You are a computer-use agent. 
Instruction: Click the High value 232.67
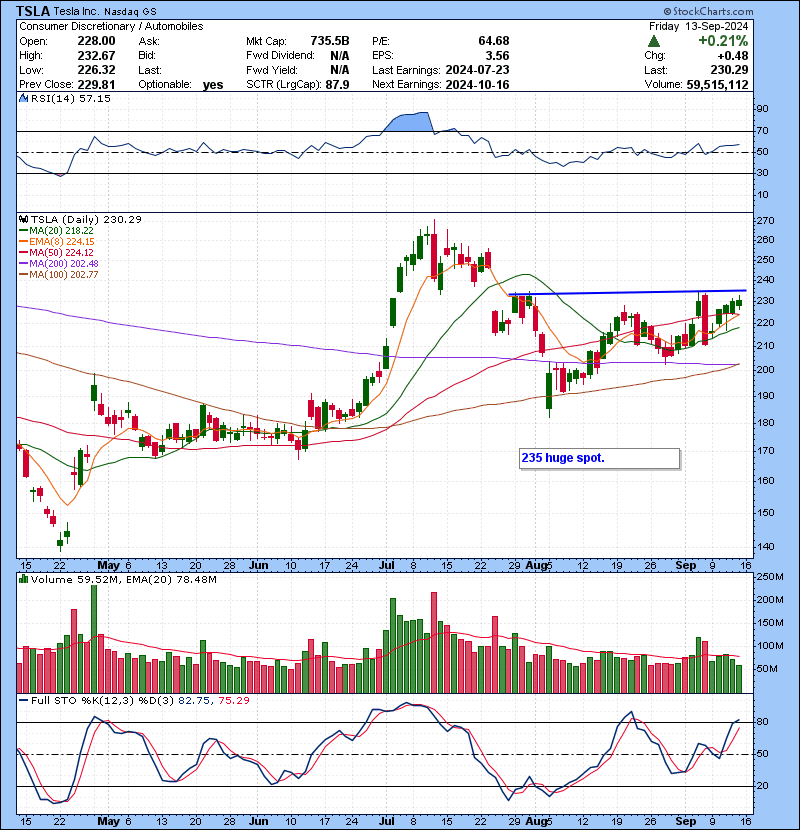(x=96, y=56)
